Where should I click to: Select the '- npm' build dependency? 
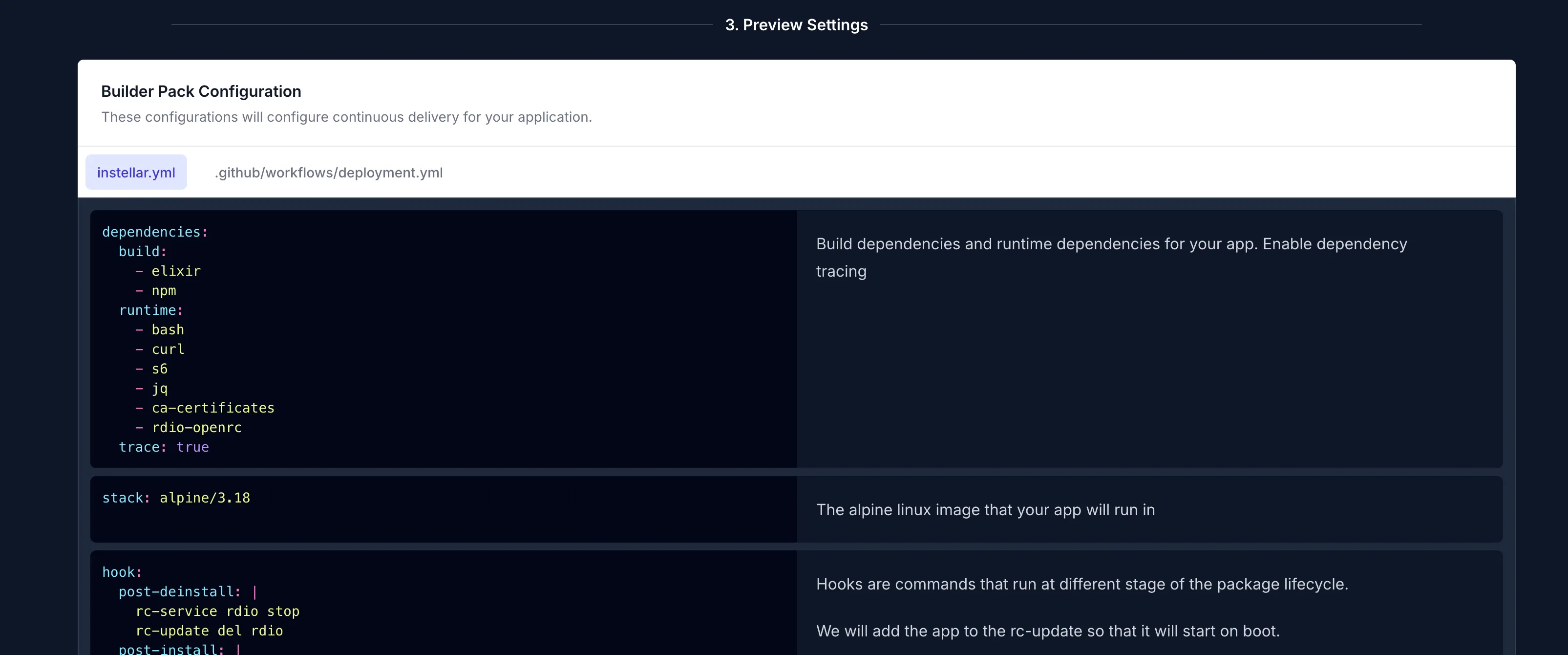[x=156, y=291]
